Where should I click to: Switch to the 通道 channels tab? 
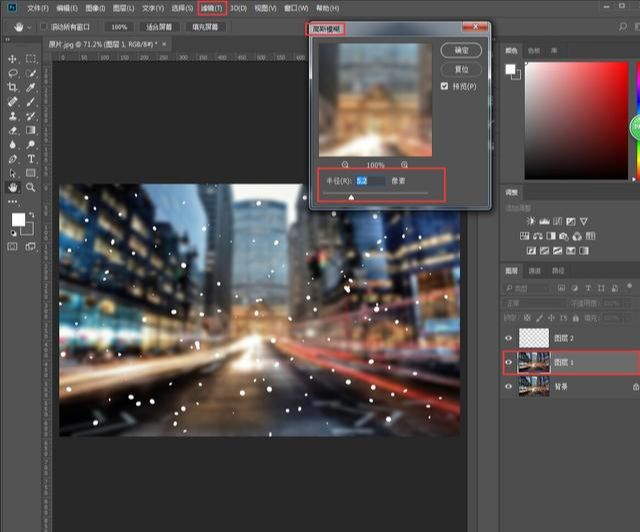534,271
